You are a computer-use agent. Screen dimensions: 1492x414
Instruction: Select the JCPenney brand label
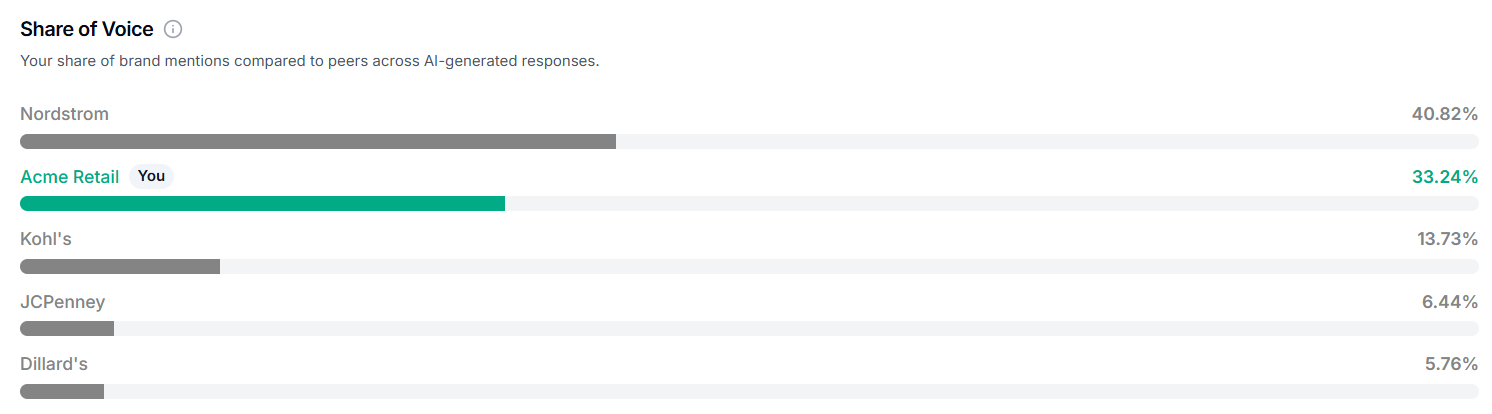click(62, 302)
